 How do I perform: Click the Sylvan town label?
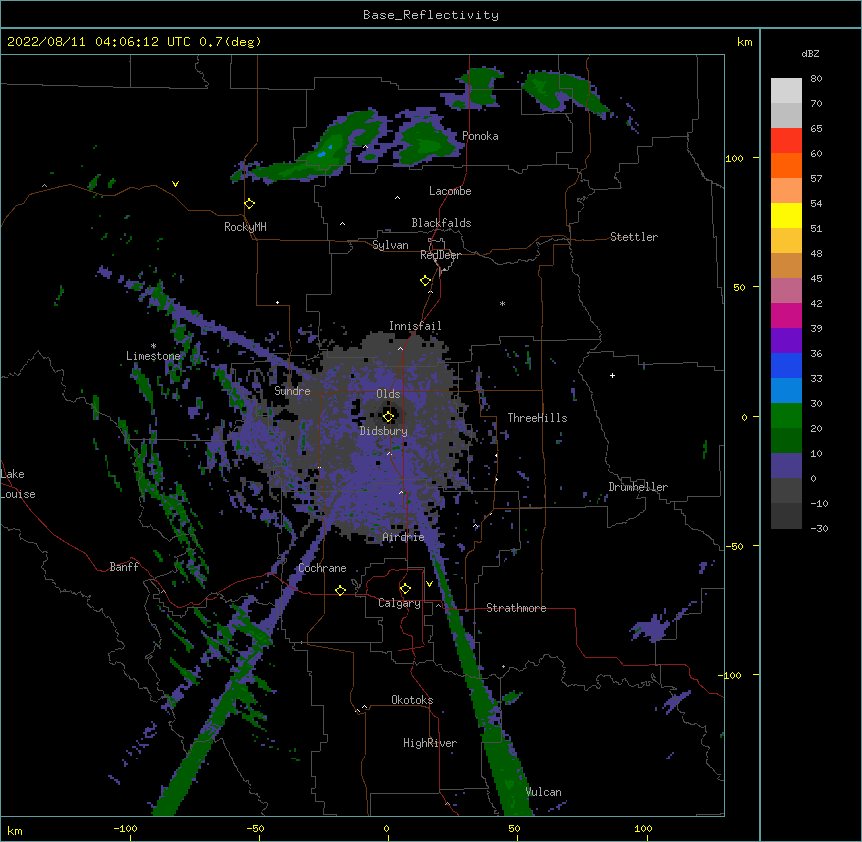(x=390, y=245)
